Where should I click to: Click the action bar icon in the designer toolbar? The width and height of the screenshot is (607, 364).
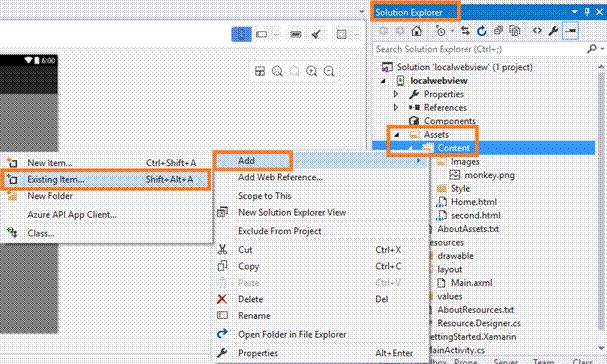(295, 34)
